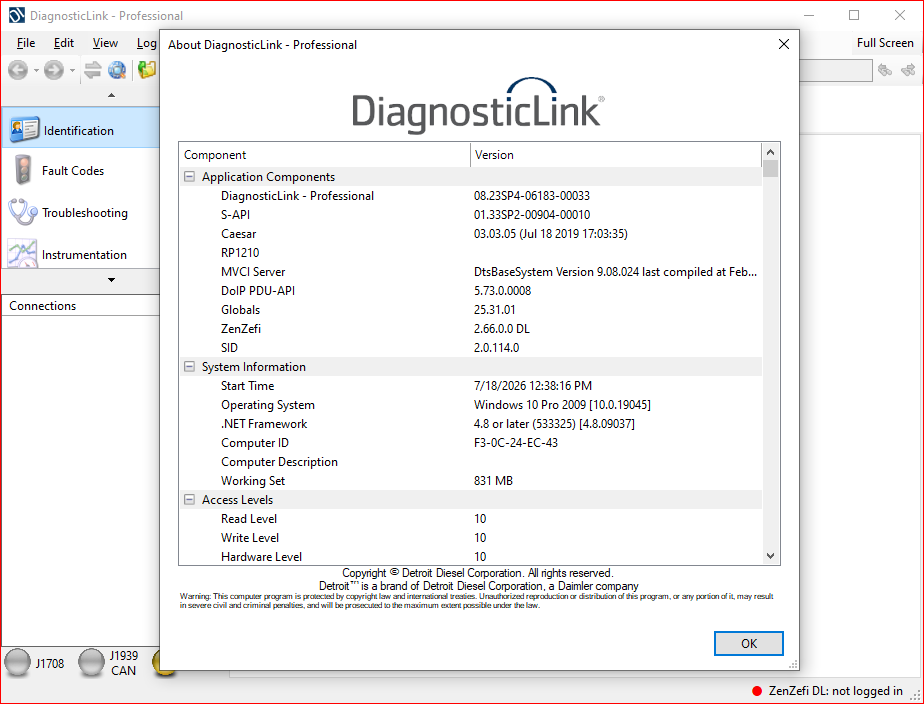Select the Troubleshooting sidebar label
Viewport: 924px width, 704px height.
(85, 213)
